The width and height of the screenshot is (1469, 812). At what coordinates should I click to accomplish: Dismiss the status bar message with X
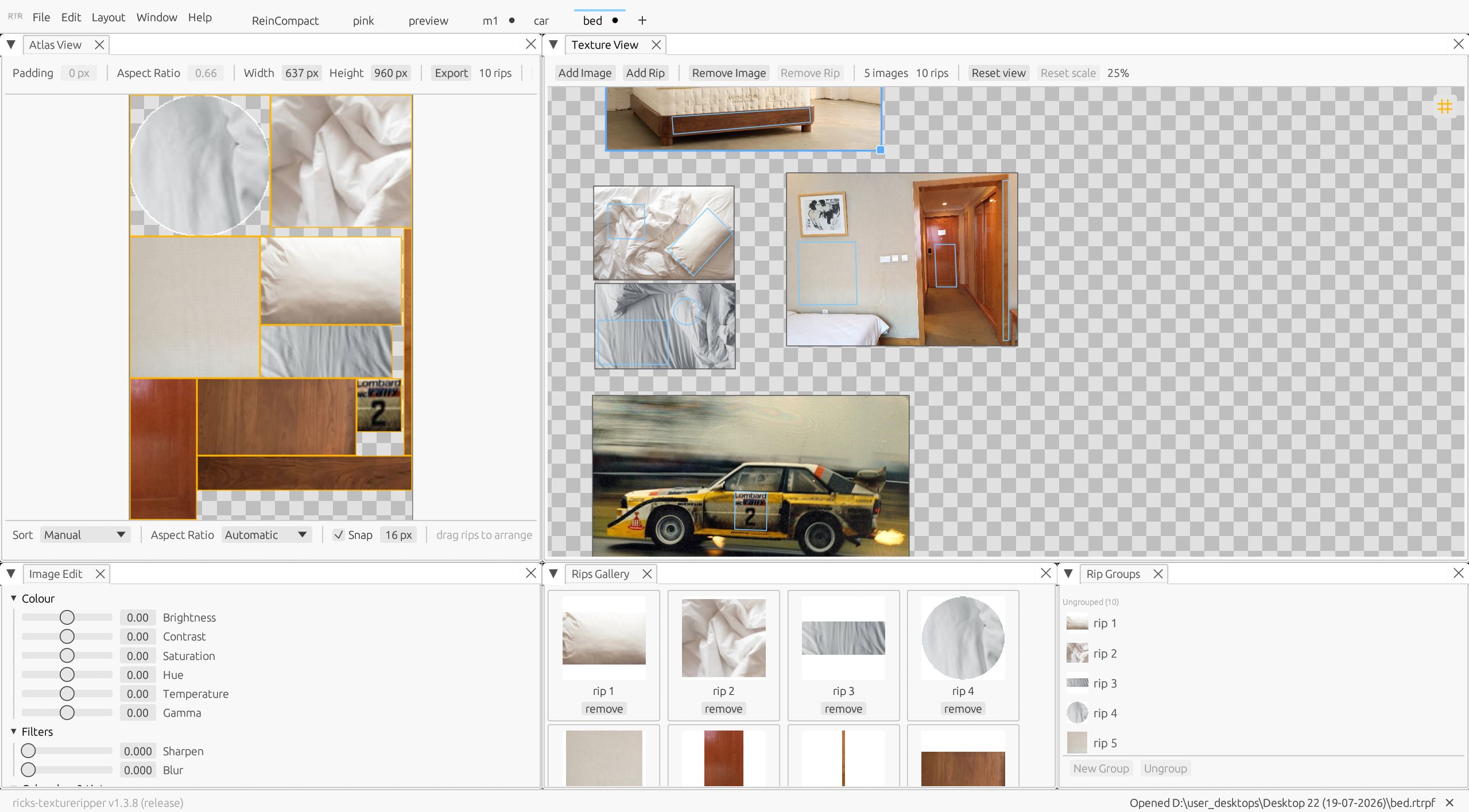point(1449,803)
